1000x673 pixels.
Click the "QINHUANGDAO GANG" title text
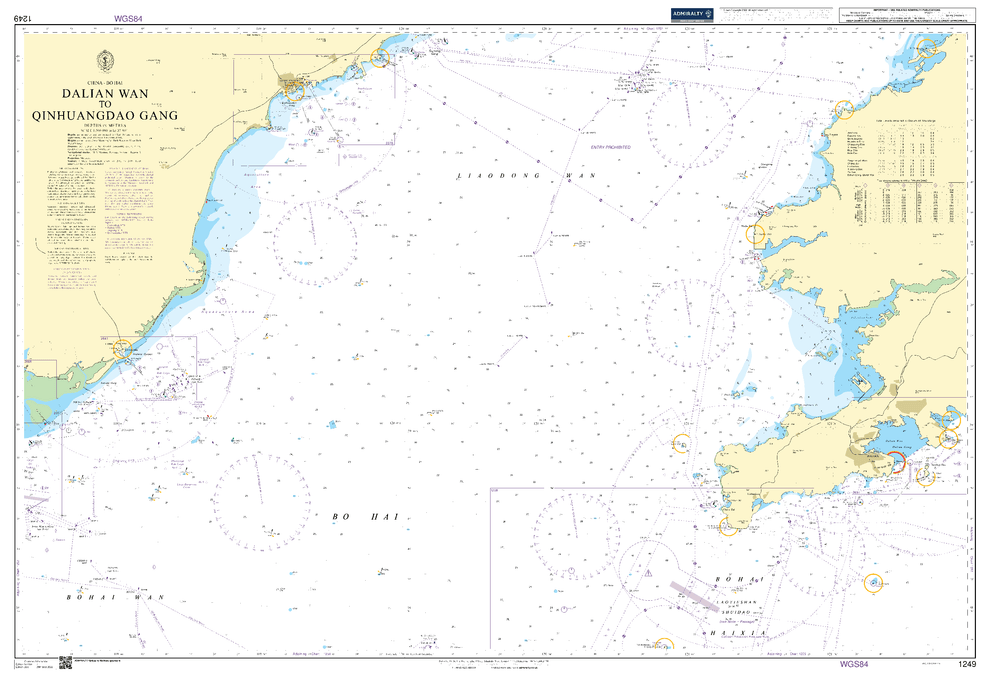point(105,115)
